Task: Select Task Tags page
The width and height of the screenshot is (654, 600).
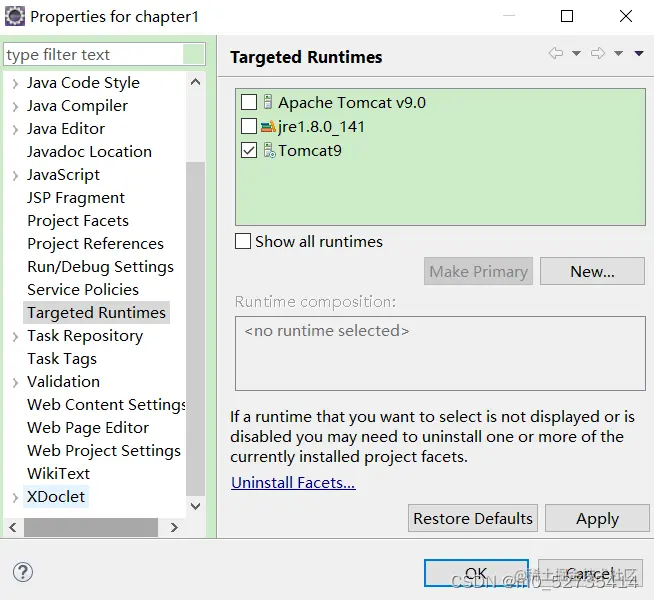Action: click(x=62, y=359)
